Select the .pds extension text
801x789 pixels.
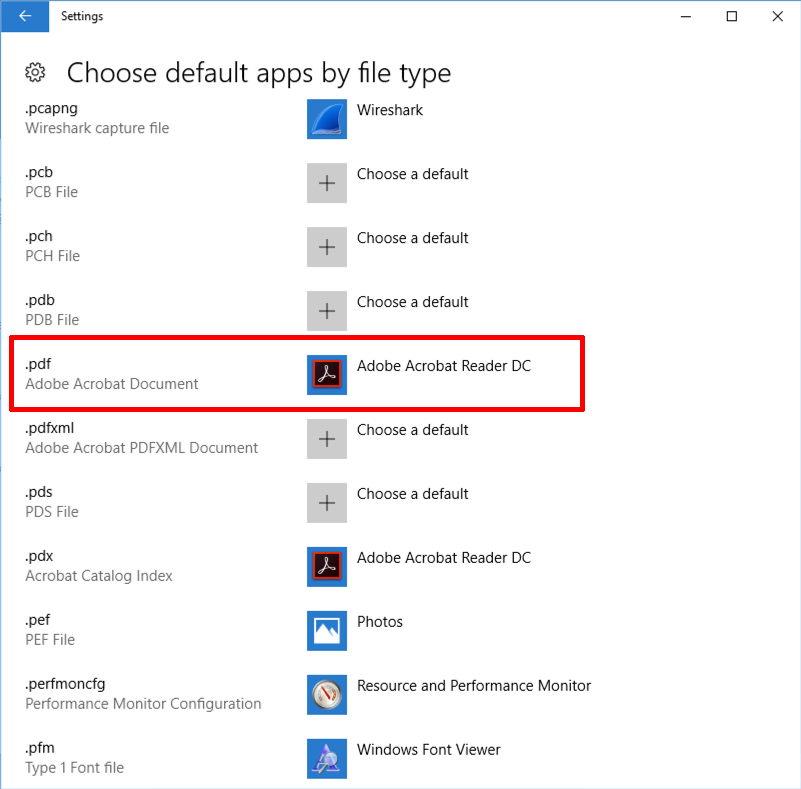coord(39,492)
